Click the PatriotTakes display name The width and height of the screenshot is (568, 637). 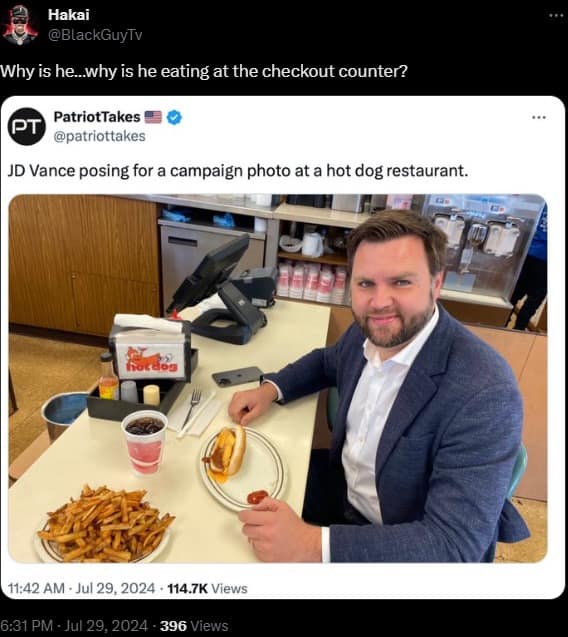97,117
